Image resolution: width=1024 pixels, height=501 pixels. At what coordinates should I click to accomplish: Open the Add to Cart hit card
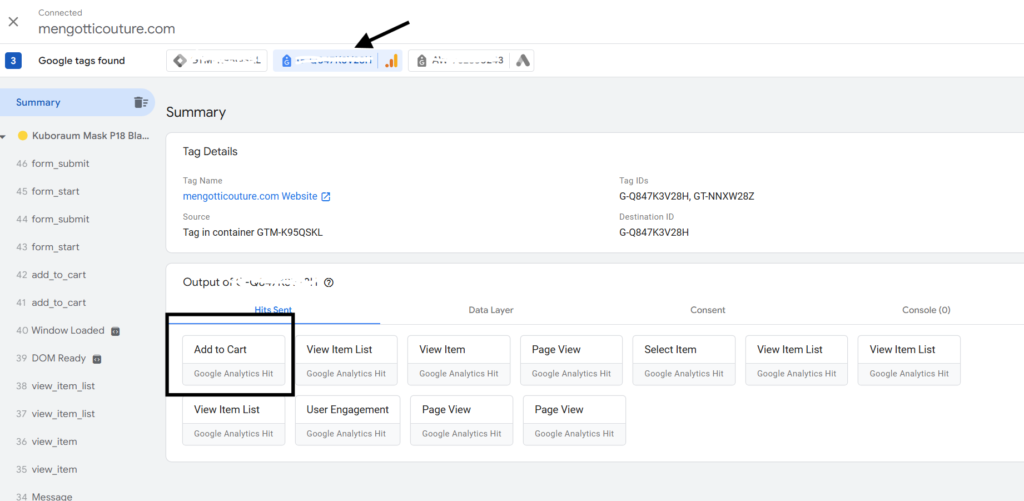tap(234, 360)
